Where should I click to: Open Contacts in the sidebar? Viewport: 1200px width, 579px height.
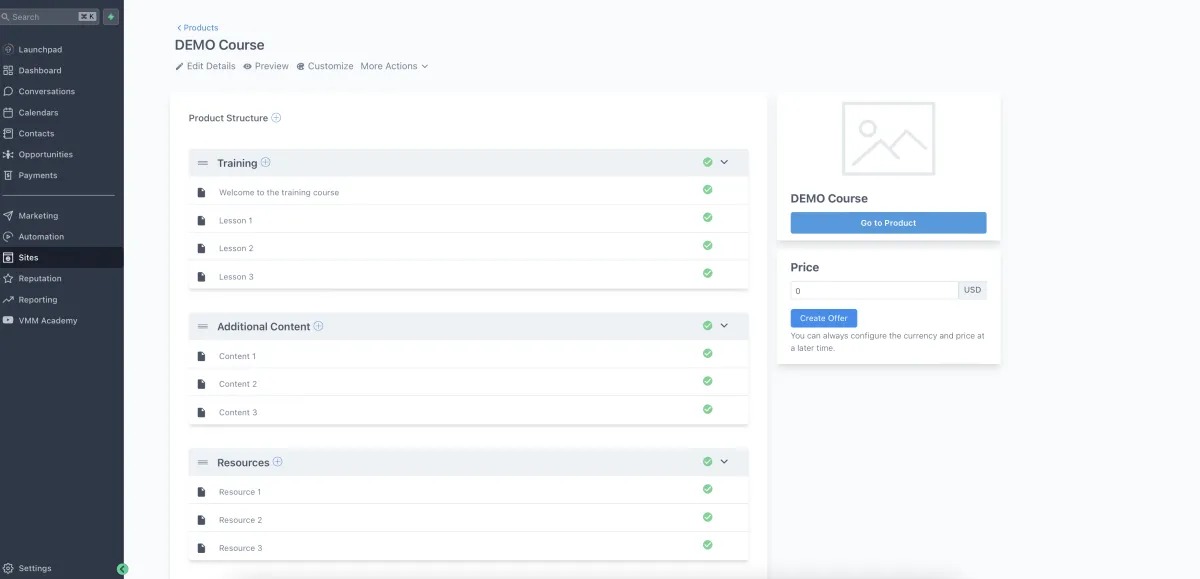36,133
